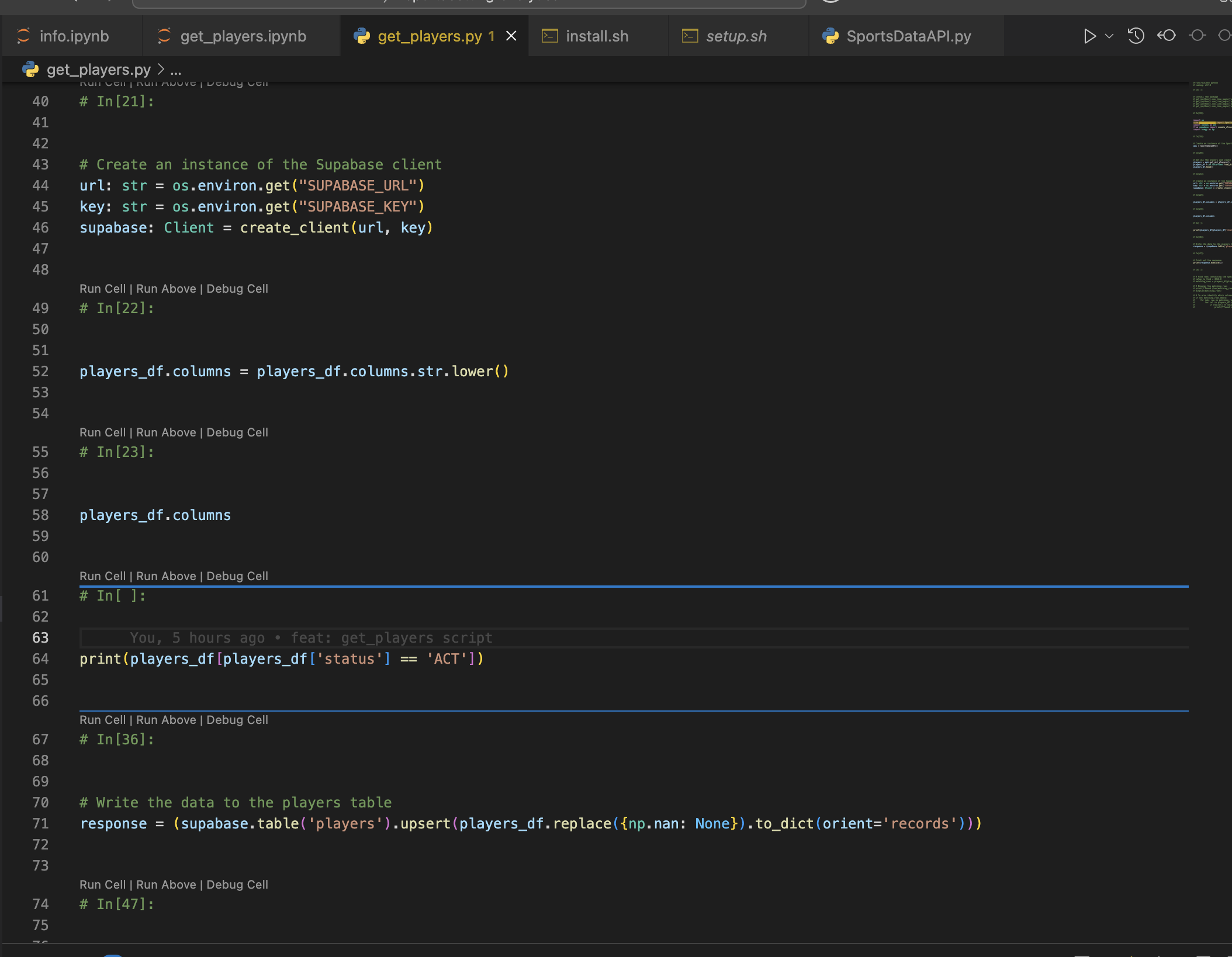Open the install.sh tab
The width and height of the screenshot is (1232, 957).
coord(597,36)
